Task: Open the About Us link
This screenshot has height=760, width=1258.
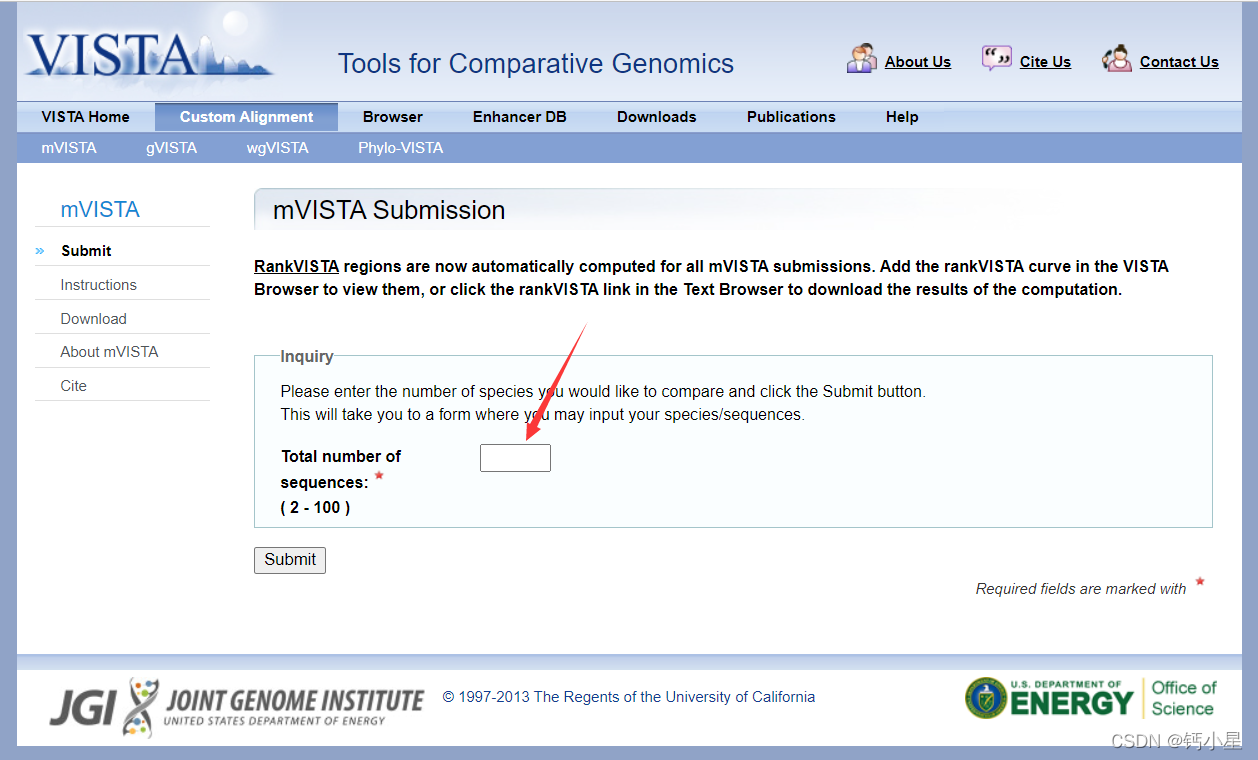Action: [917, 62]
